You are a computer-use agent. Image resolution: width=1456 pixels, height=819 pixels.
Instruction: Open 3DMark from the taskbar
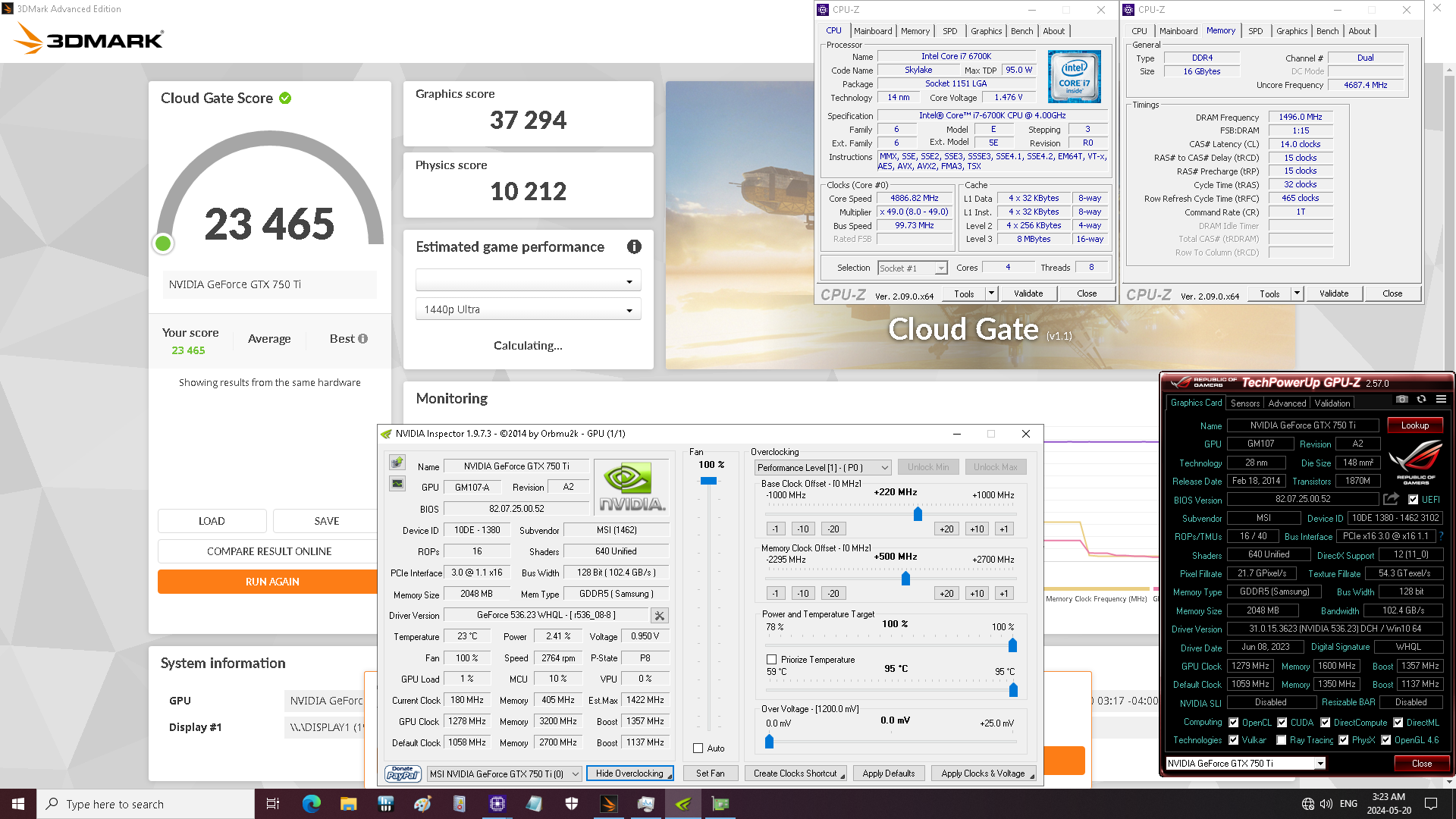(x=609, y=804)
